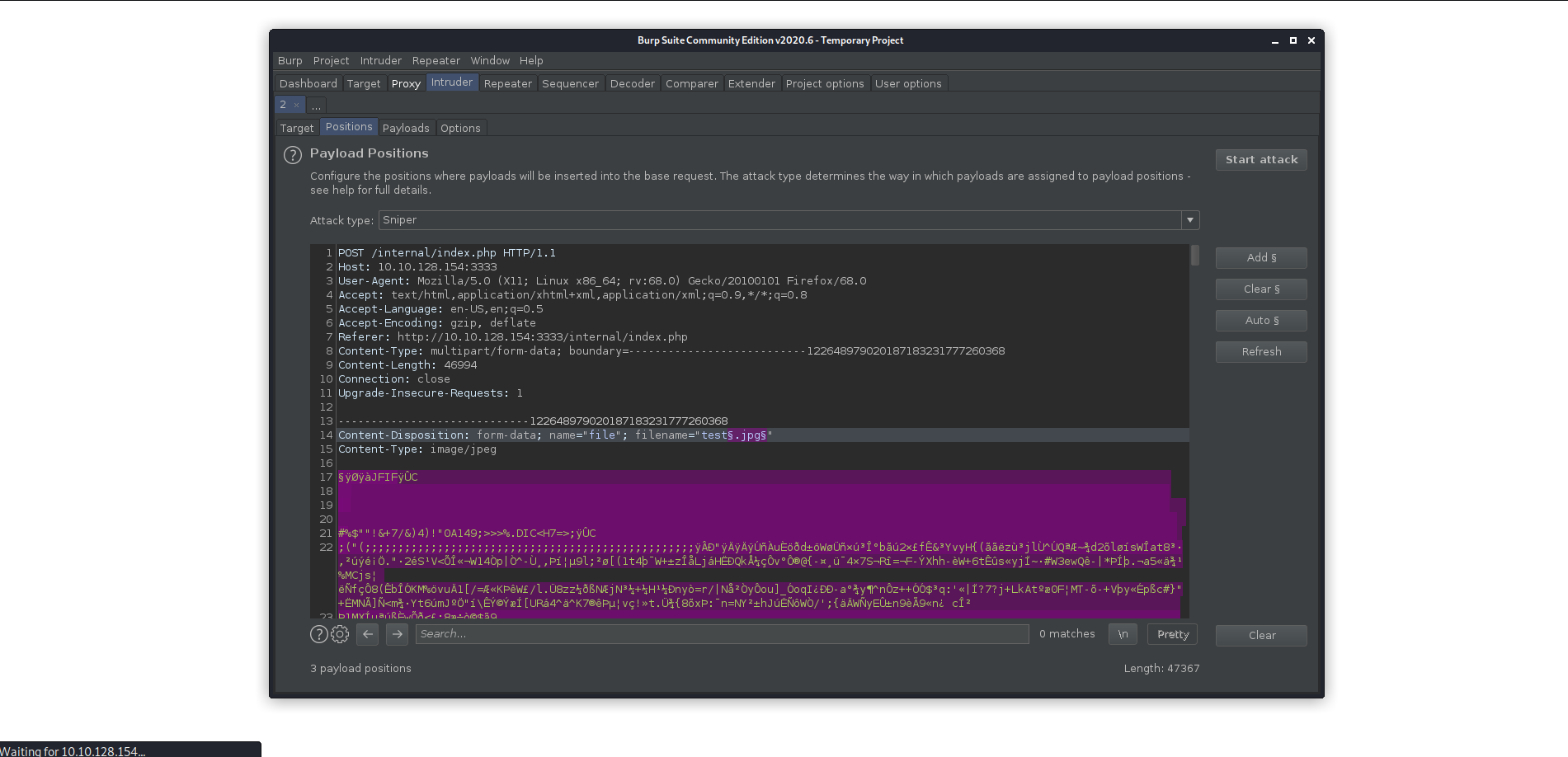1568x757 pixels.
Task: Go to next search match arrow
Action: (398, 634)
